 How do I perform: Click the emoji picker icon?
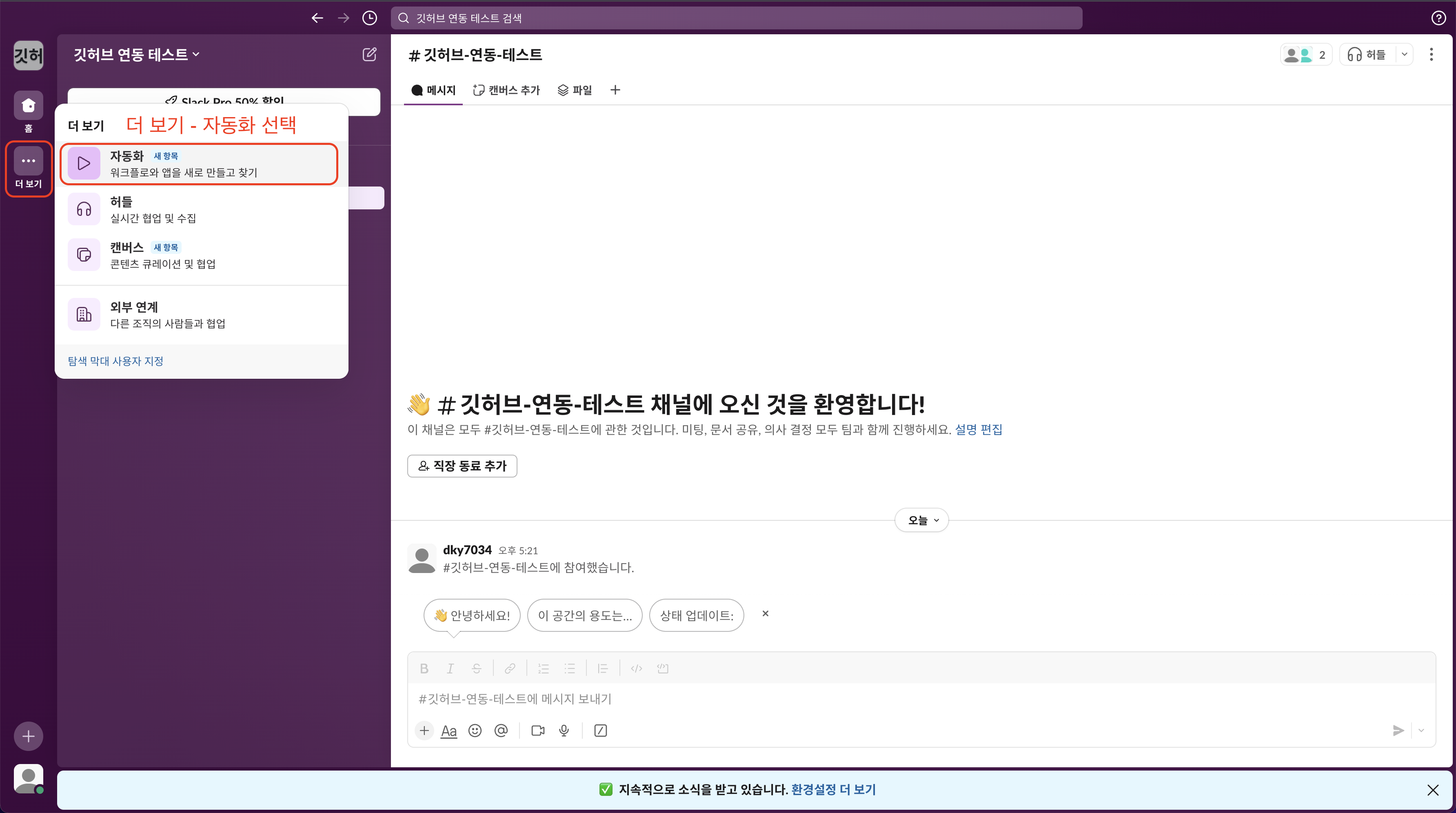coord(475,731)
